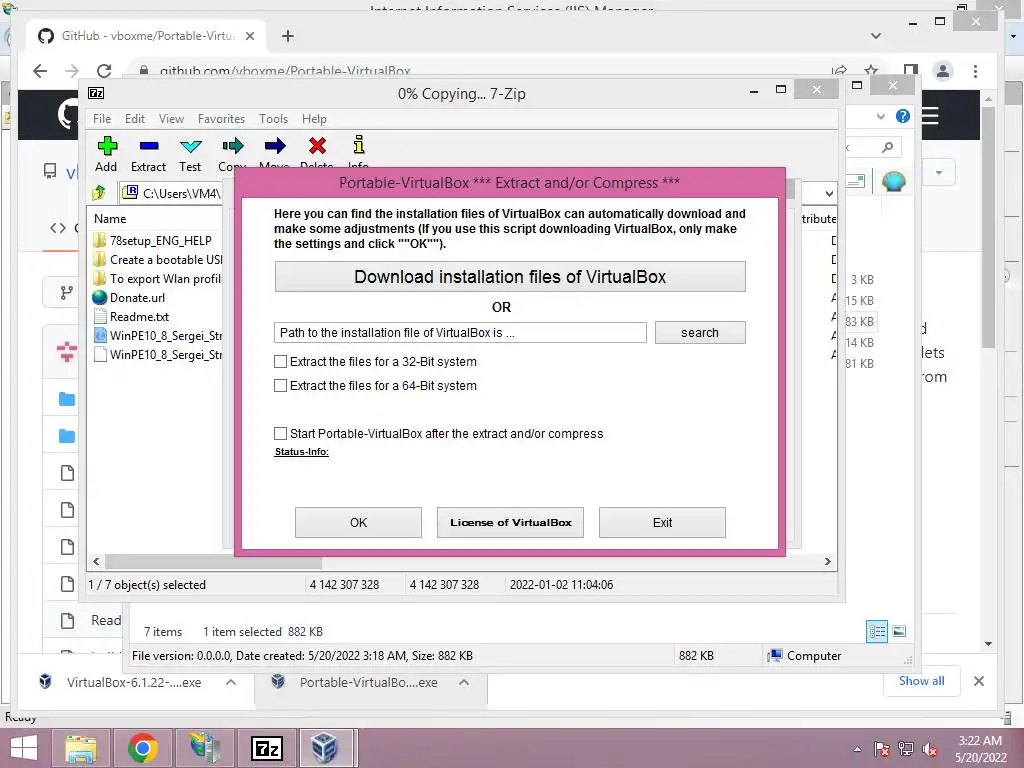Go back in Chrome
The image size is (1024, 768).
pyautogui.click(x=40, y=71)
